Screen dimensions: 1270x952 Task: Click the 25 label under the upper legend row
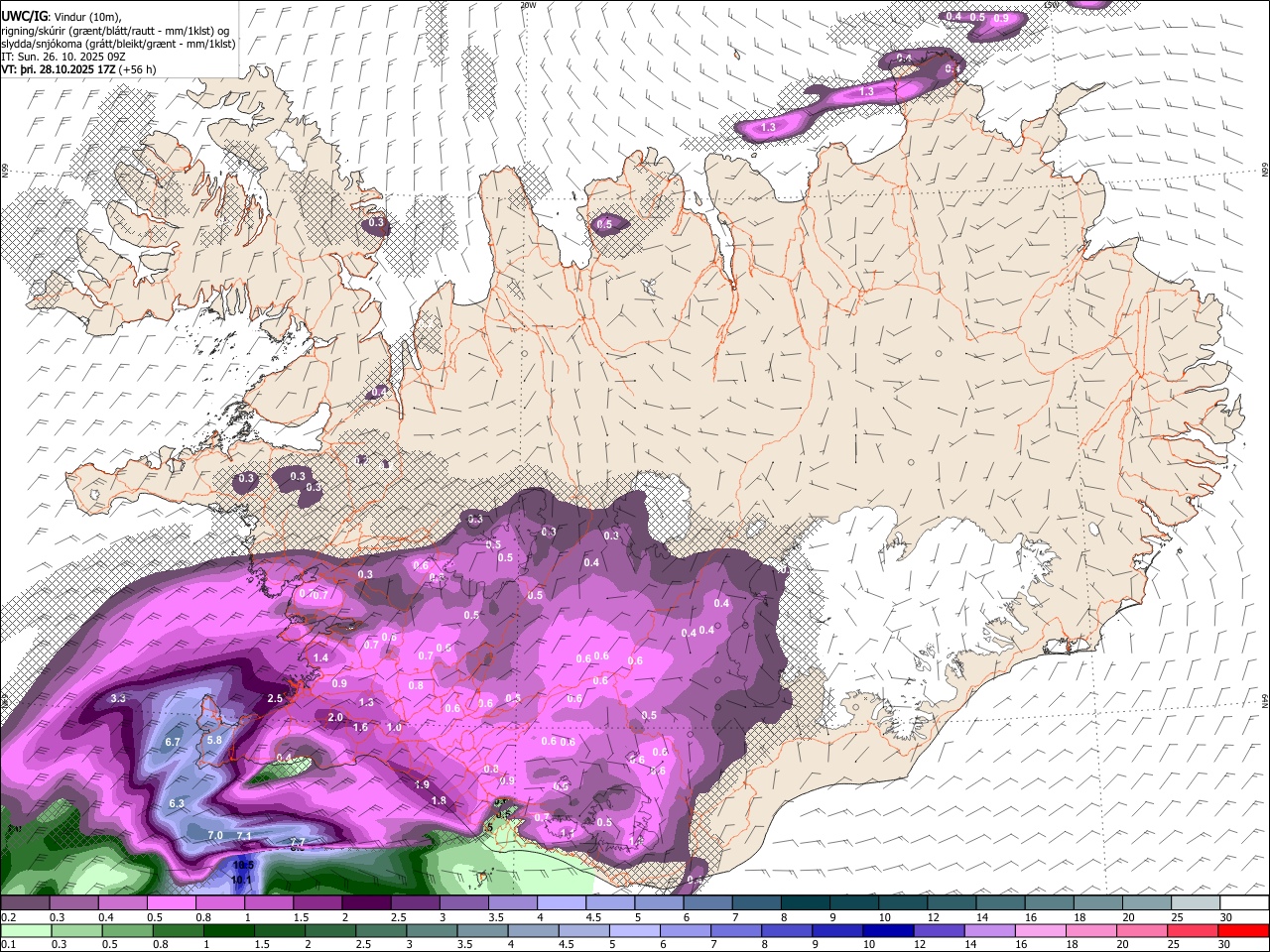tap(1179, 917)
